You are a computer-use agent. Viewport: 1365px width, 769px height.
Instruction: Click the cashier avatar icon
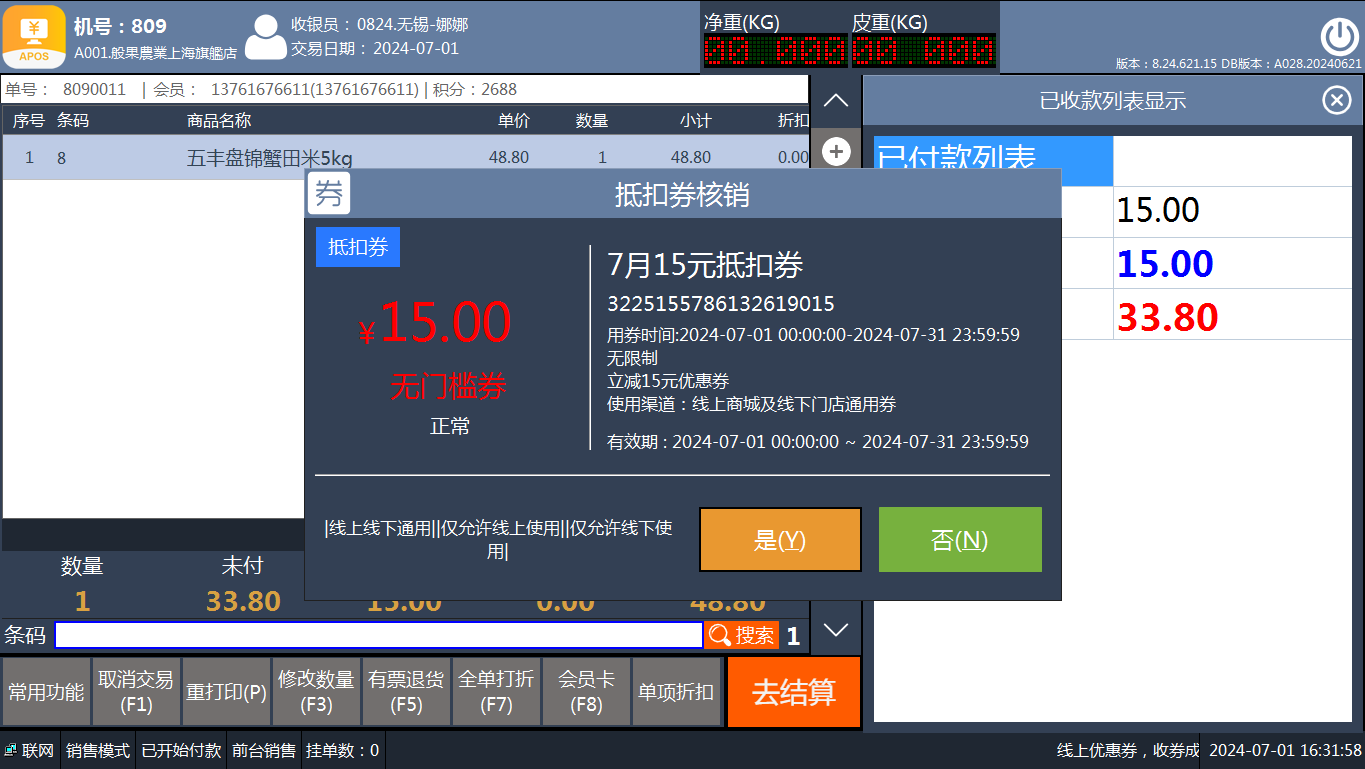tap(265, 37)
